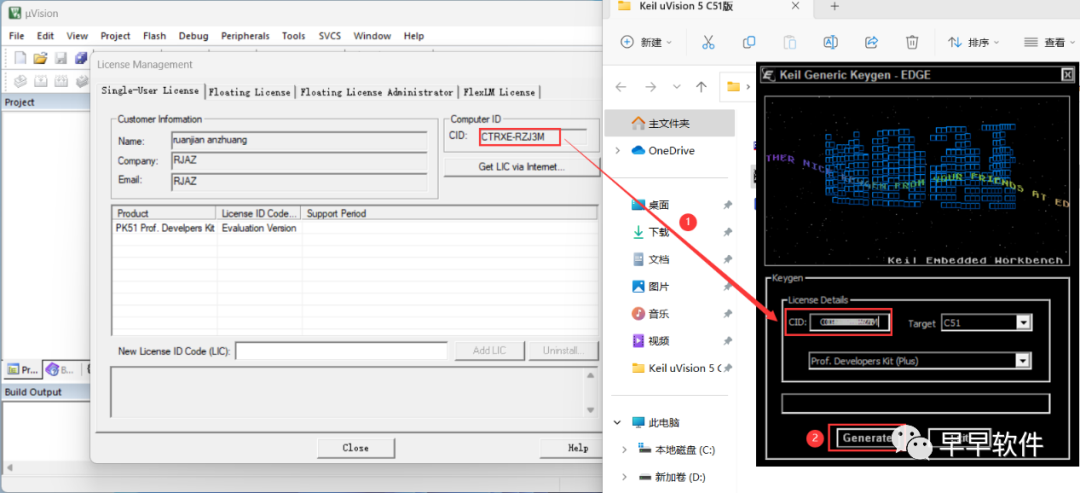
Task: Click the Rebuild all icon in µVision
Action: 61,81
